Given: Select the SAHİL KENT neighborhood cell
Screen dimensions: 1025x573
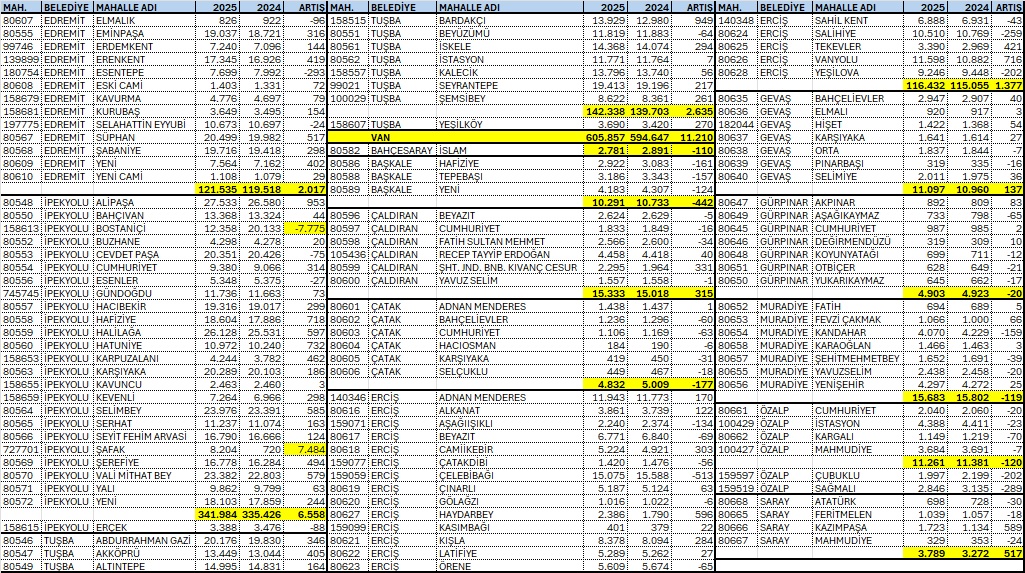Looking at the screenshot, I should click(816, 20).
